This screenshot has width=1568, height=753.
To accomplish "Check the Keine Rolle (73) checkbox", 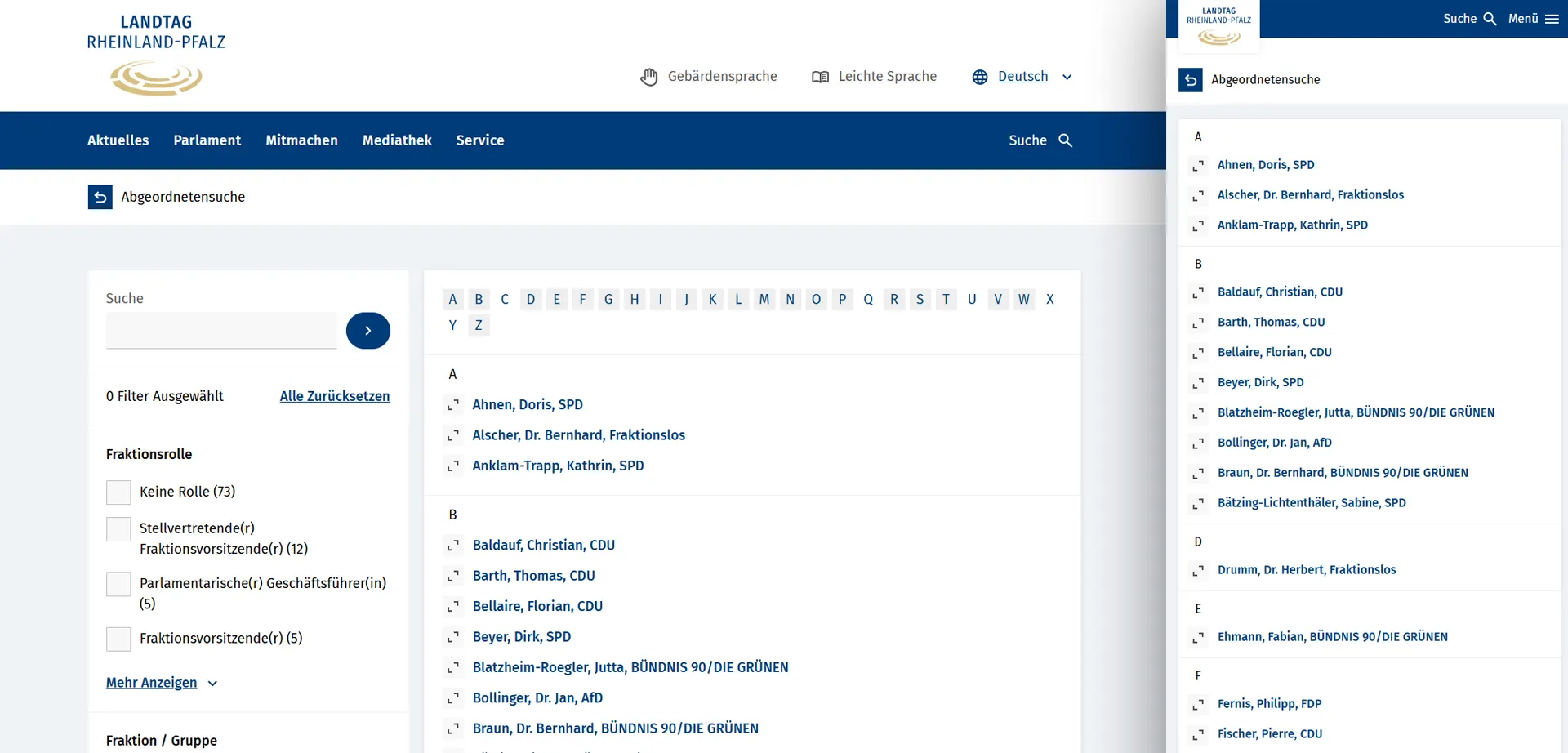I will [118, 492].
